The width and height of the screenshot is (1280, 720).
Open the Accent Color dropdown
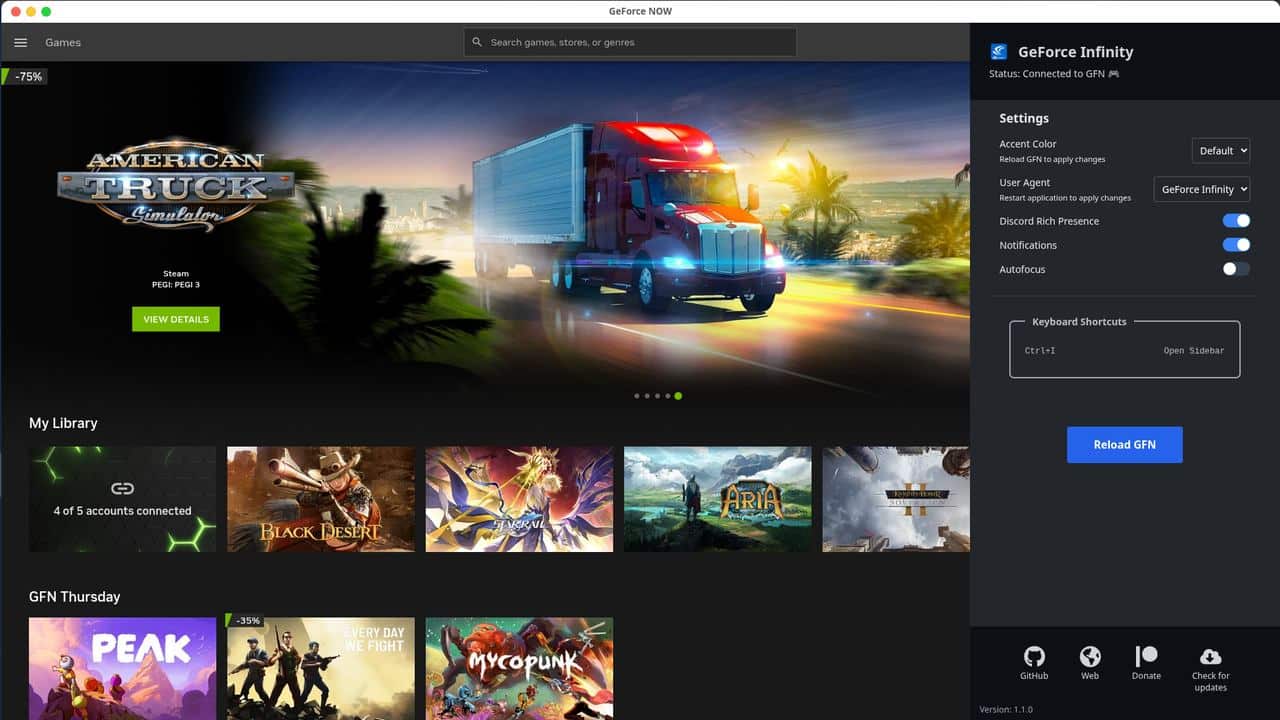pyautogui.click(x=1221, y=150)
